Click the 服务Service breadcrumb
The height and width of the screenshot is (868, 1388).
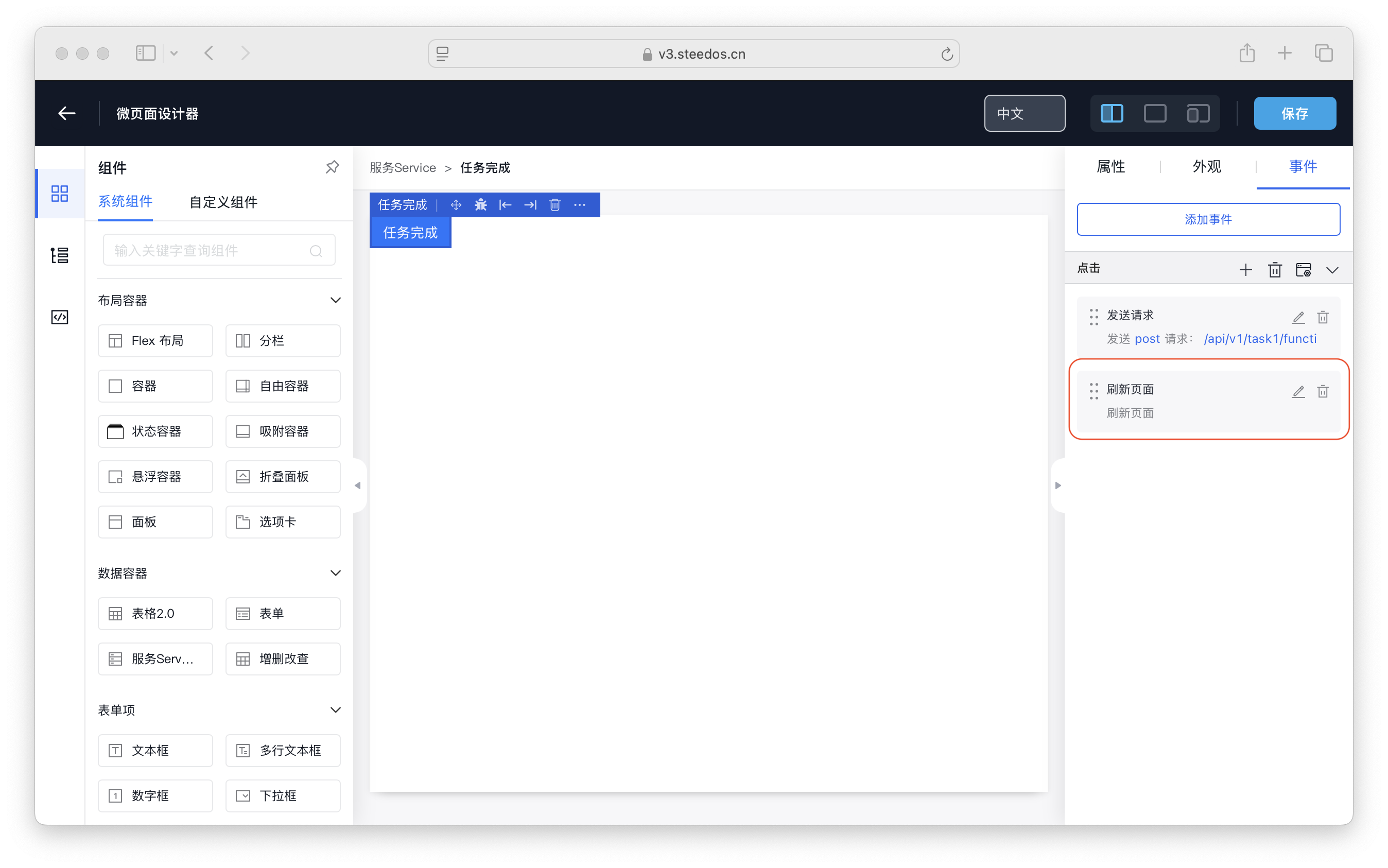coord(403,168)
